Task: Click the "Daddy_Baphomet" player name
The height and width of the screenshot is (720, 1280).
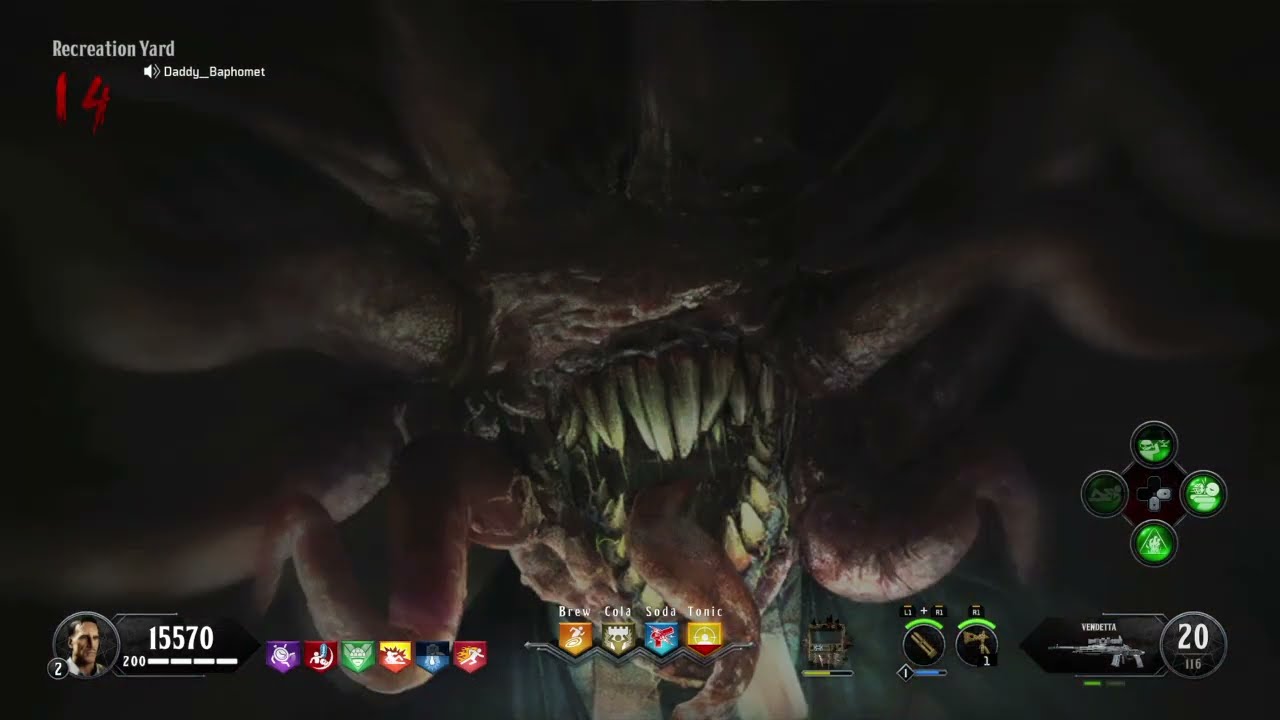Action: 214,72
